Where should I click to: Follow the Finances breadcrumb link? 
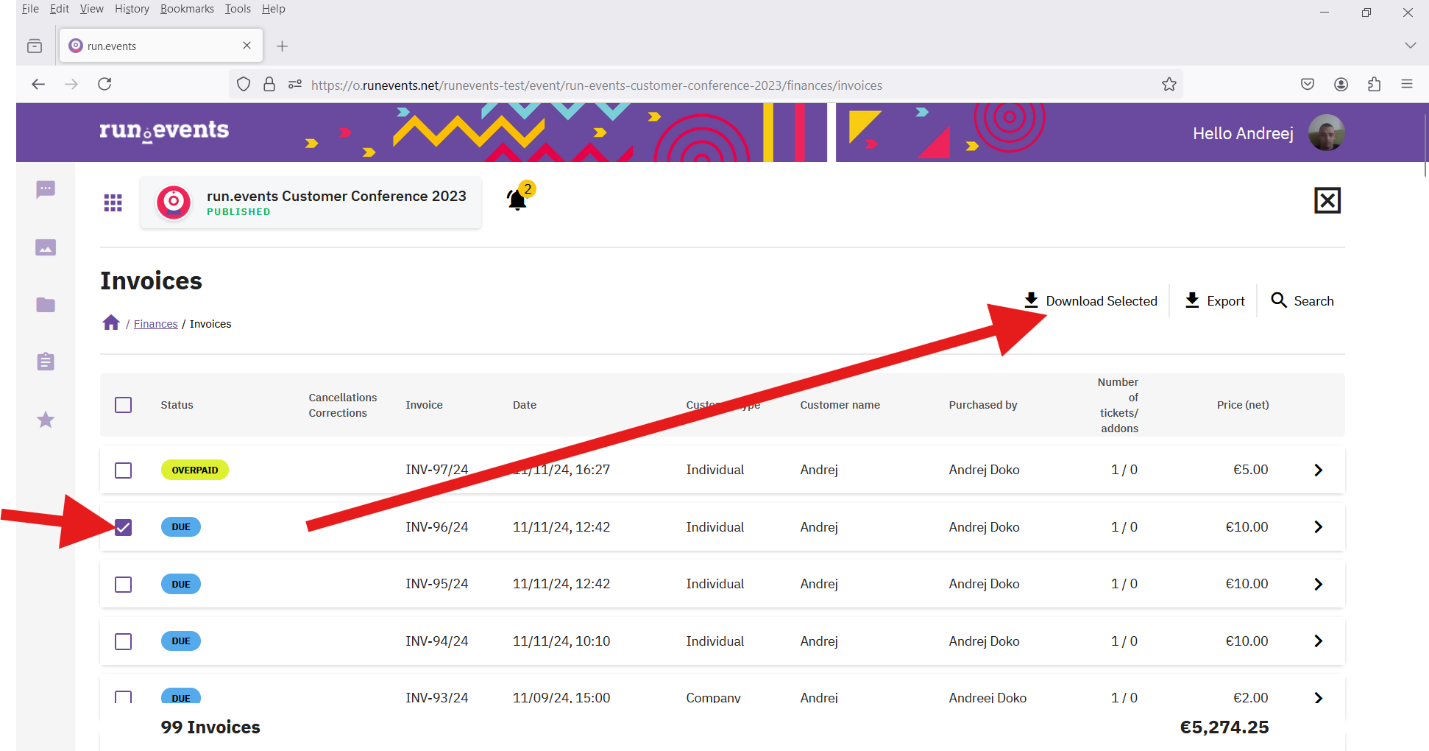coord(155,324)
